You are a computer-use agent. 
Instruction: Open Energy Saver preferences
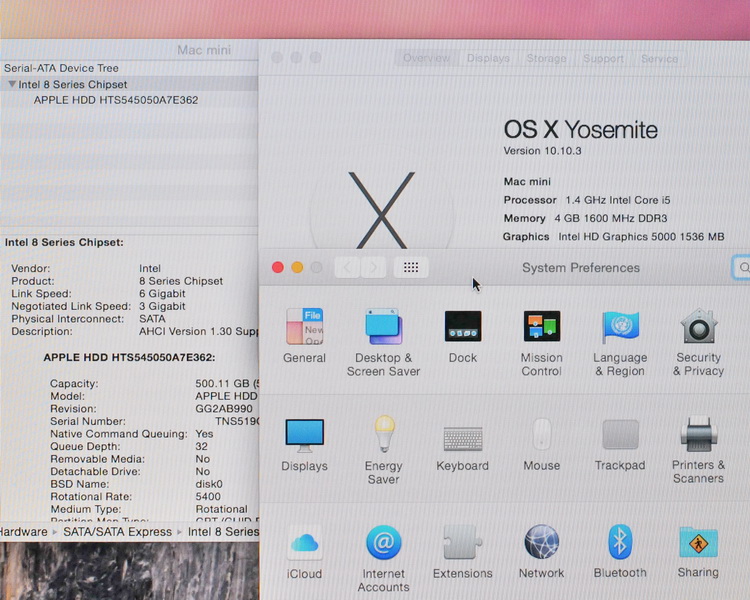click(x=383, y=450)
